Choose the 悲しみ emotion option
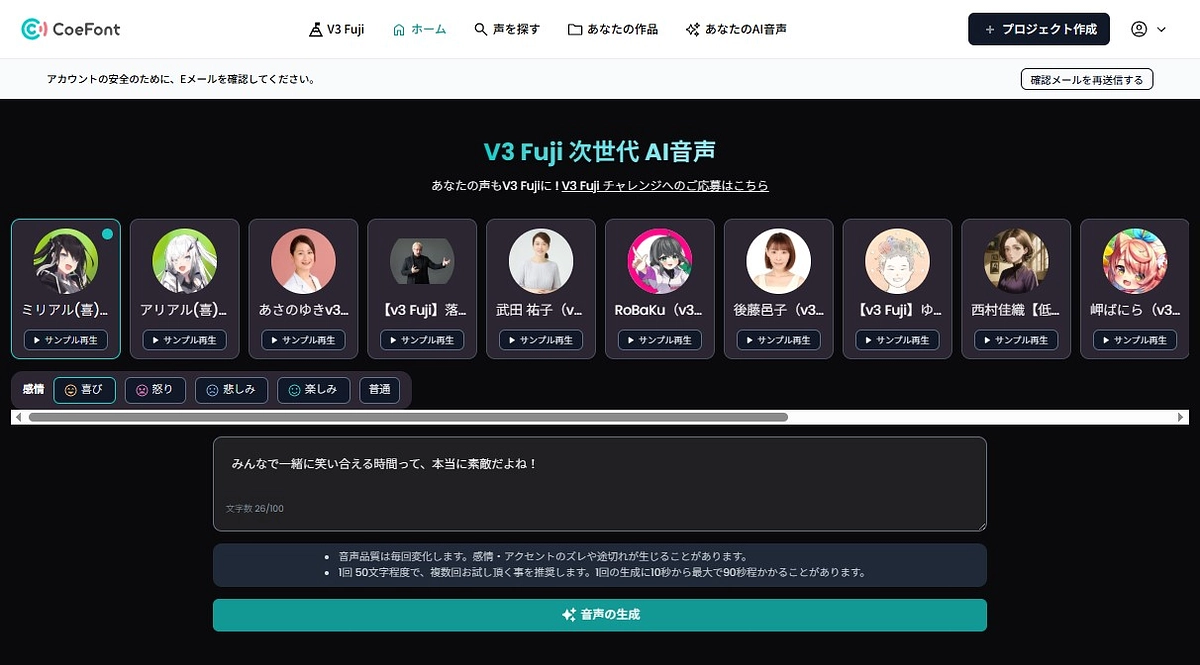 231,390
